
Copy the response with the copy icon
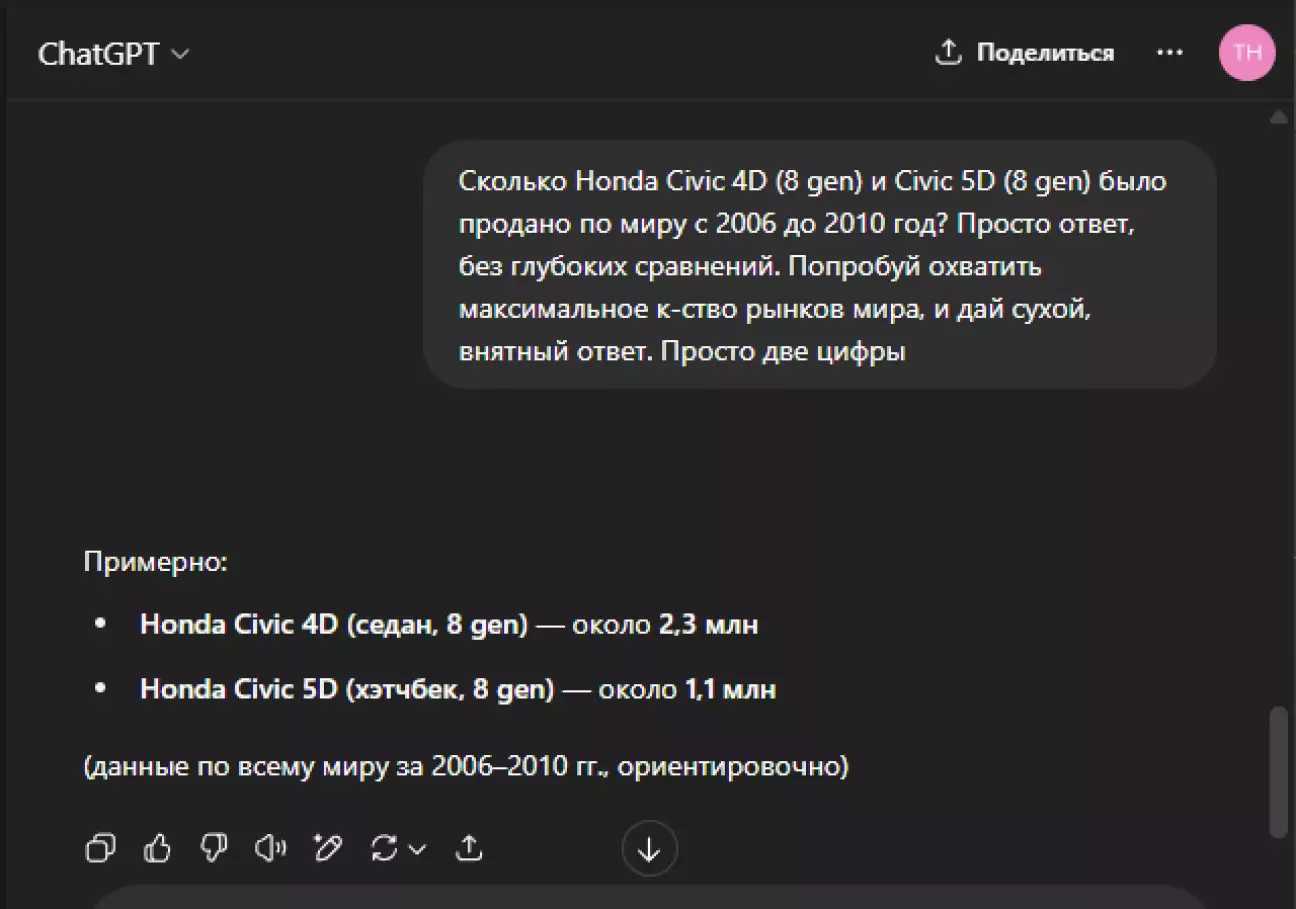[101, 849]
